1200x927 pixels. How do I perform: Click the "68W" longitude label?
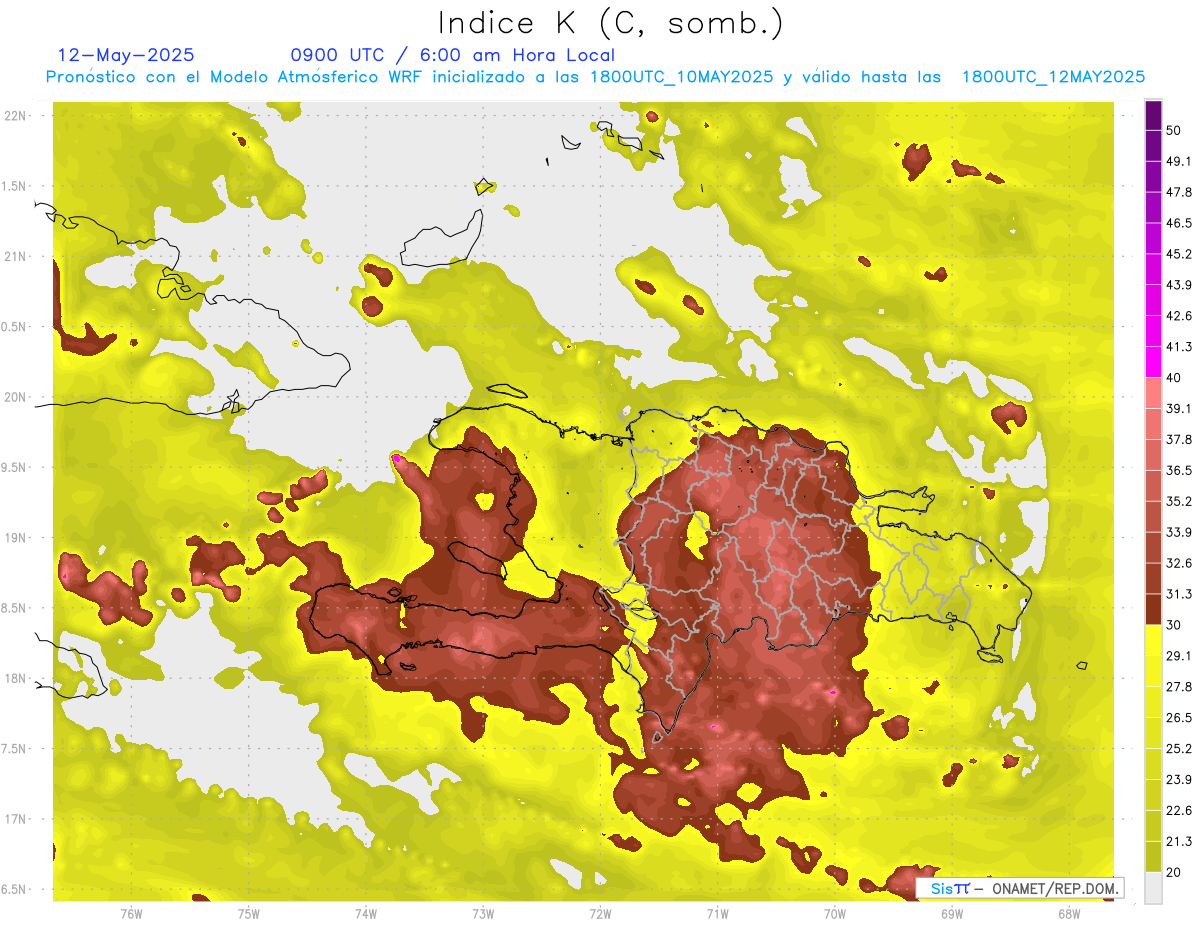(1069, 913)
